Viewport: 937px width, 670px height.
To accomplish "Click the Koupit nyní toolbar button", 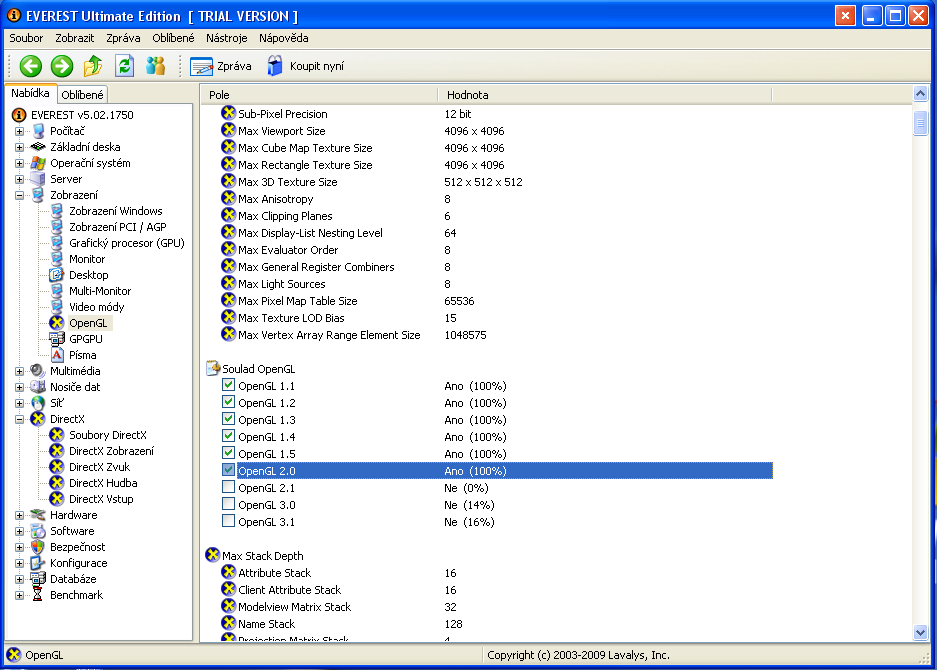I will 305,66.
